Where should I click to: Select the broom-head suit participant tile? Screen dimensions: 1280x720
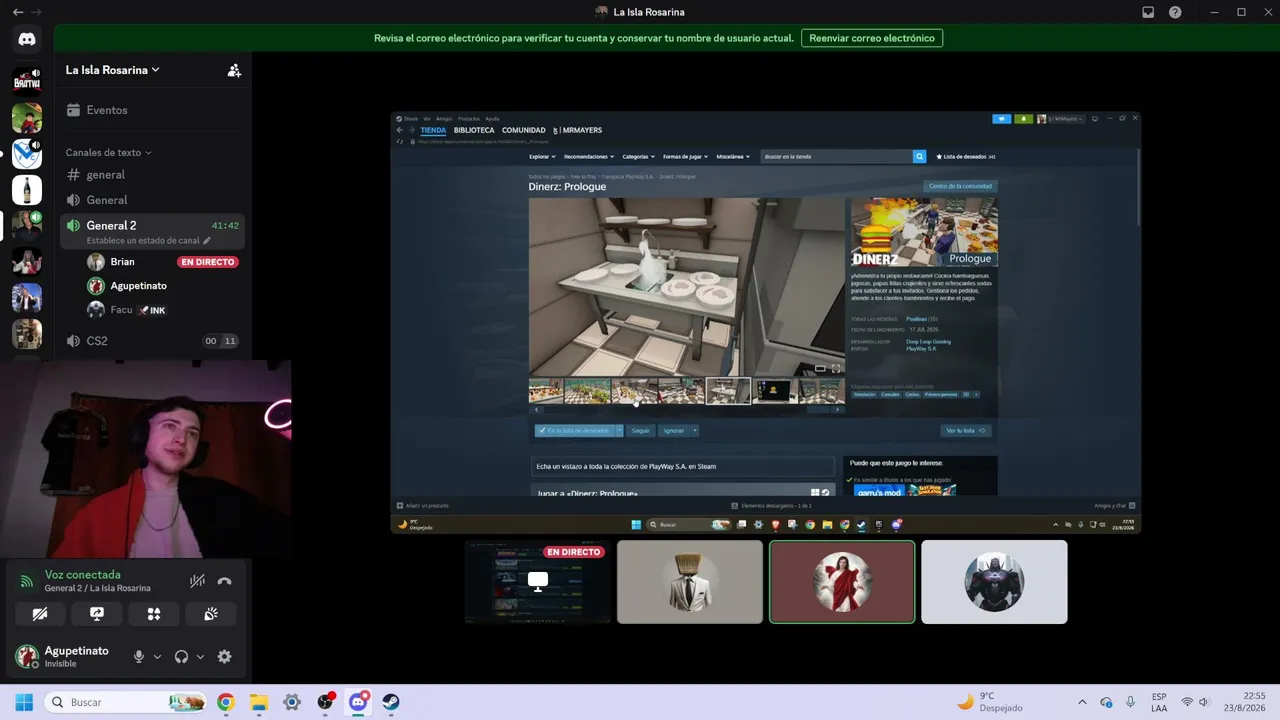[690, 582]
